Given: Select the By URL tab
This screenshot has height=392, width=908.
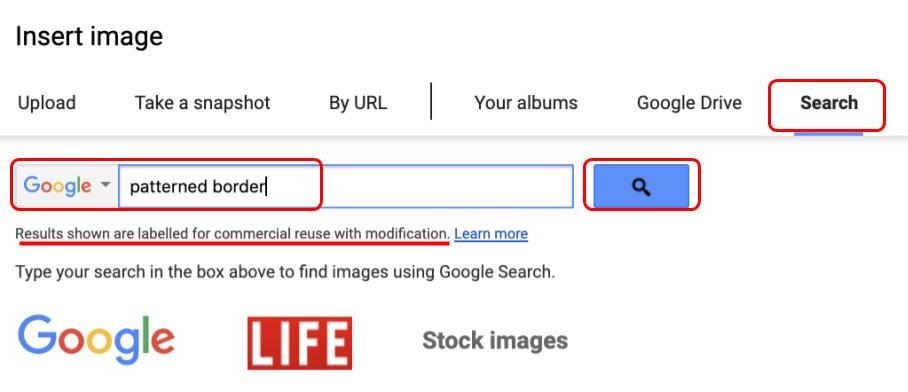Looking at the screenshot, I should [358, 103].
